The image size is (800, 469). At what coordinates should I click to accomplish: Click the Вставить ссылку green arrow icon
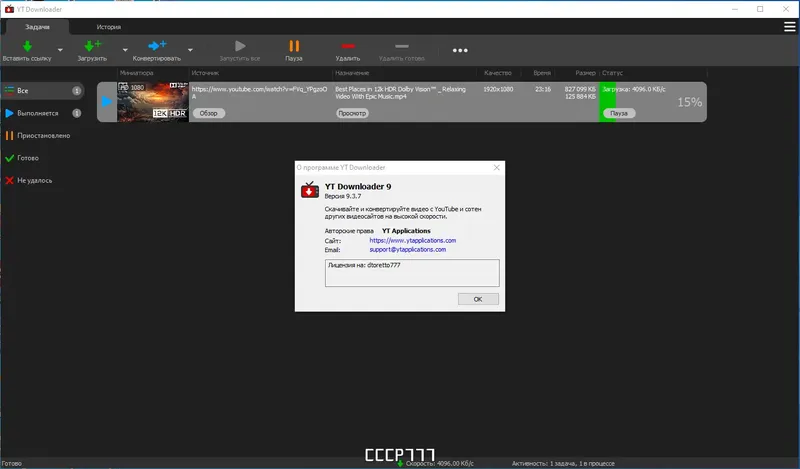coord(28,46)
